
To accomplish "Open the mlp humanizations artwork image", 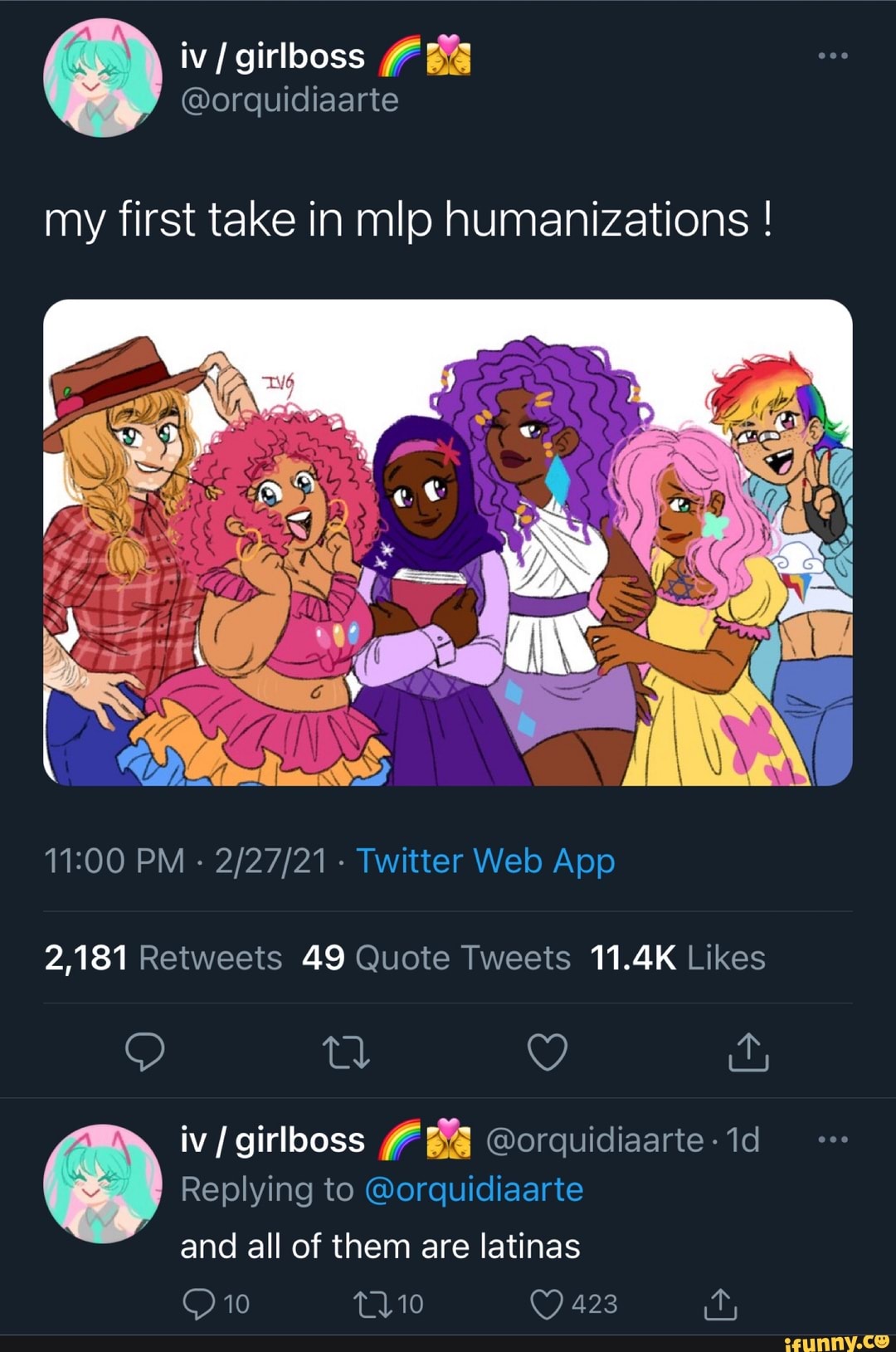I will coord(448,542).
